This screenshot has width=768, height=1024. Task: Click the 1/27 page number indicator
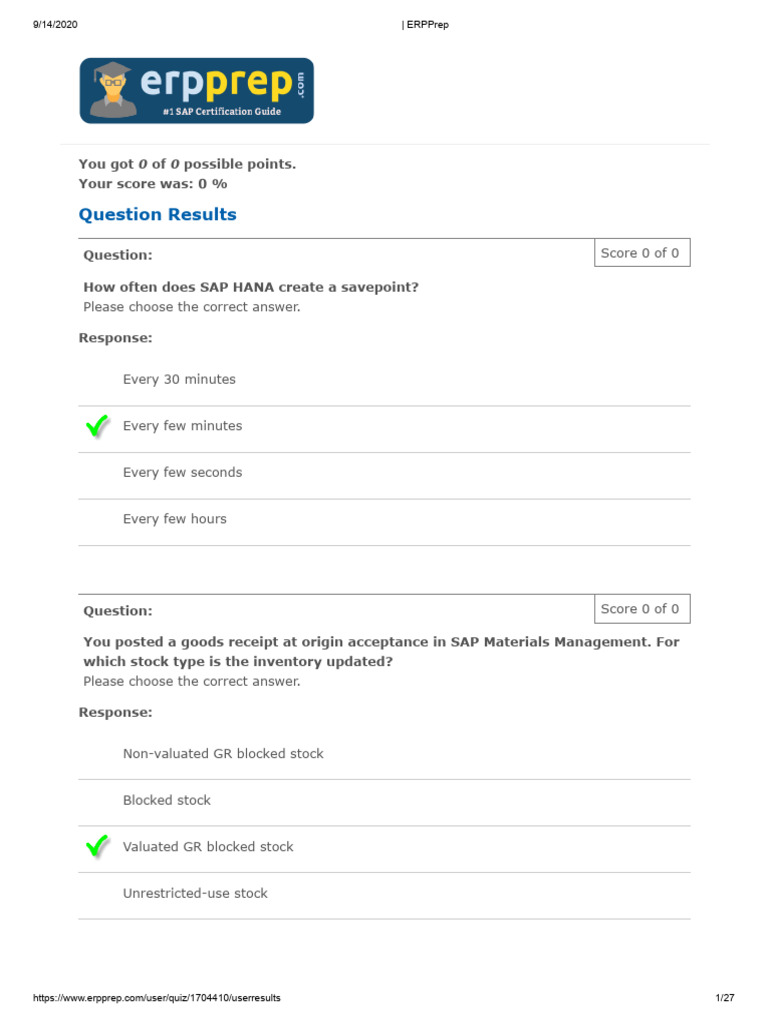725,998
